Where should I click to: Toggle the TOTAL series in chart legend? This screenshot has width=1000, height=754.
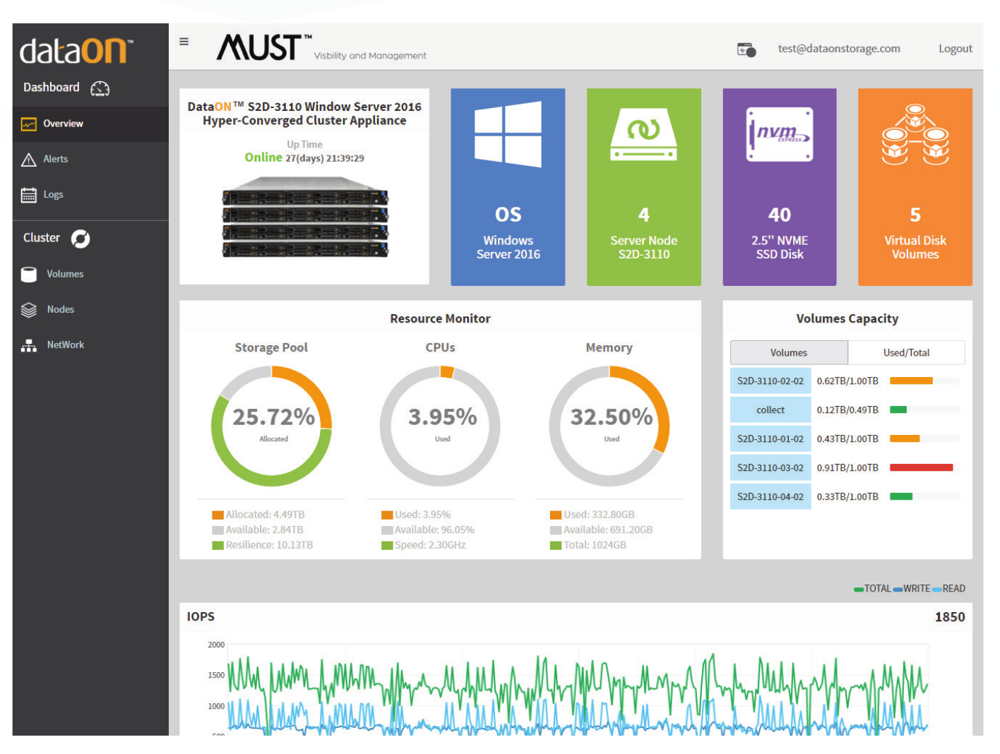(x=872, y=589)
